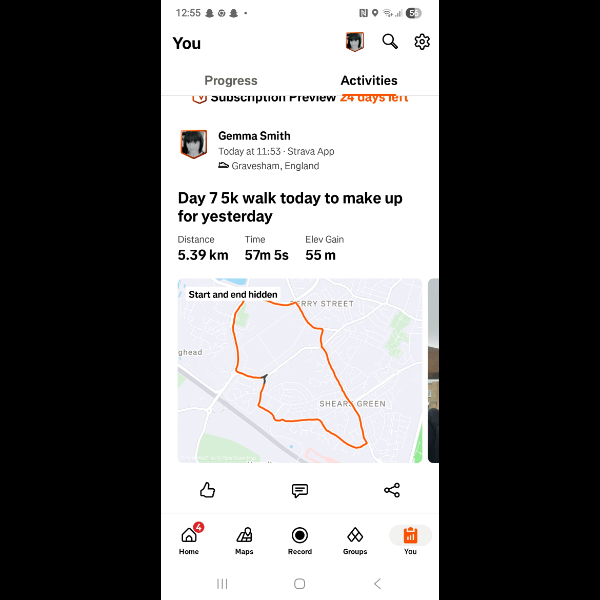
Task: Open Groups in bottom navigation
Action: (x=355, y=540)
